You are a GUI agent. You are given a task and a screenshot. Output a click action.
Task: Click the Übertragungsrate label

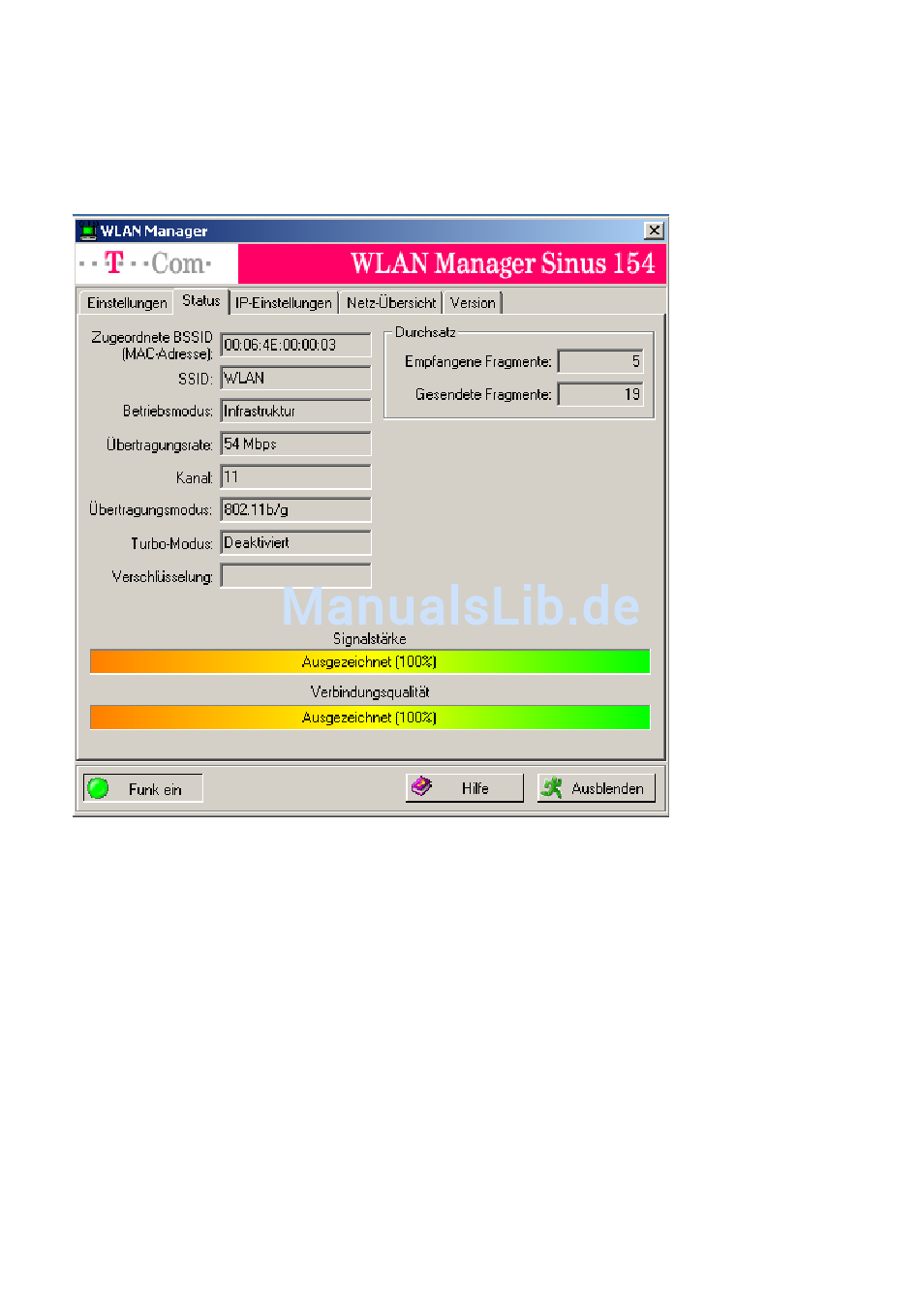coord(160,445)
